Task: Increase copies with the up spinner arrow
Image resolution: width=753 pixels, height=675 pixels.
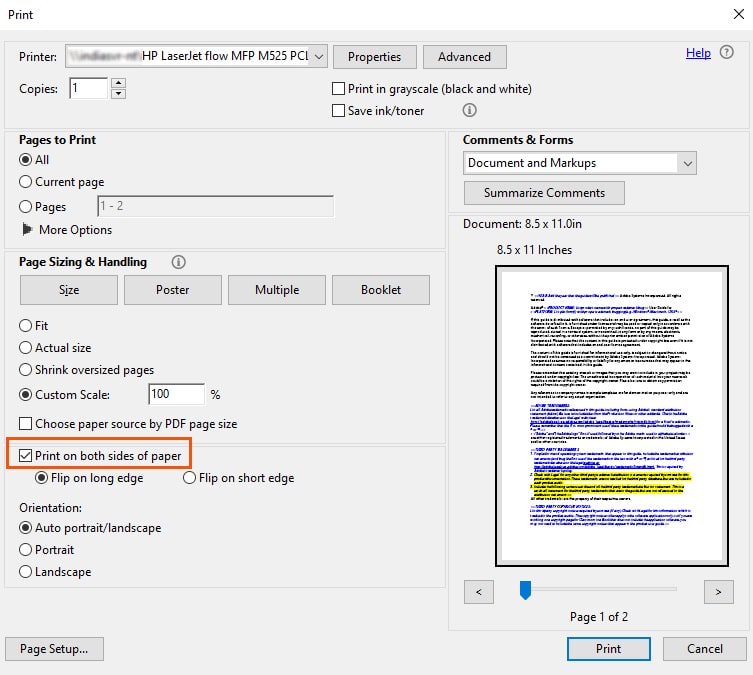Action: 118,83
